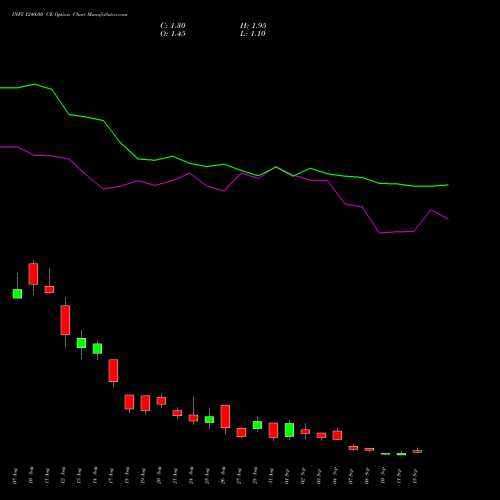Click the red candlestick for 17 Aug
Image resolution: width=500 pixels, height=500 pixels.
pyautogui.click(x=113, y=370)
